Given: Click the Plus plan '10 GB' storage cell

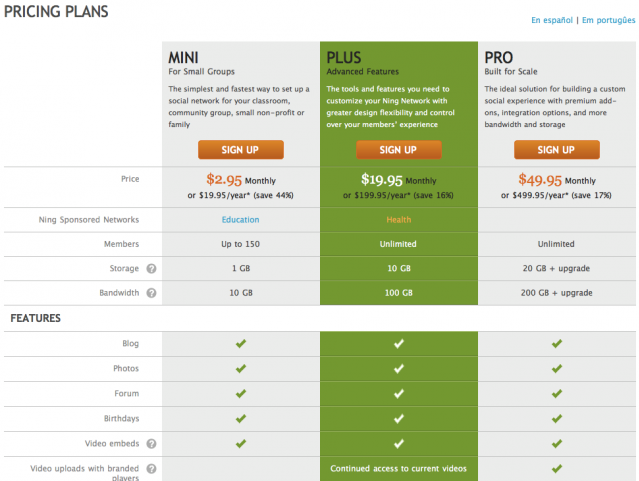Looking at the screenshot, I should pyautogui.click(x=399, y=269).
